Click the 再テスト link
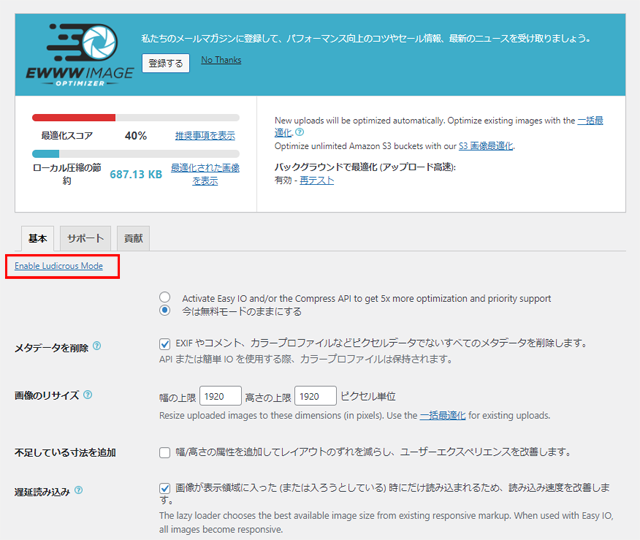 (x=317, y=180)
